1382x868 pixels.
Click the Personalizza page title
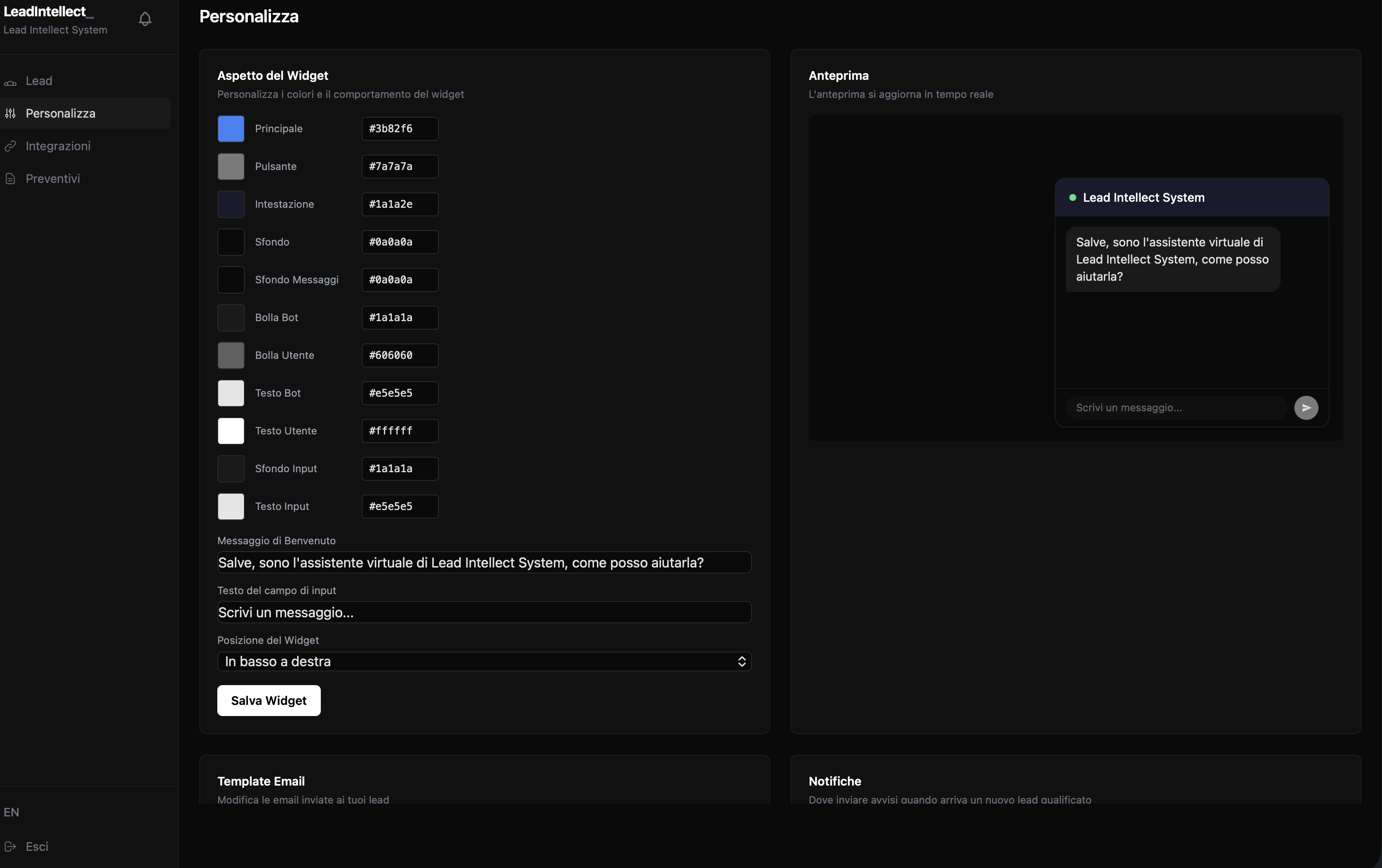point(249,16)
